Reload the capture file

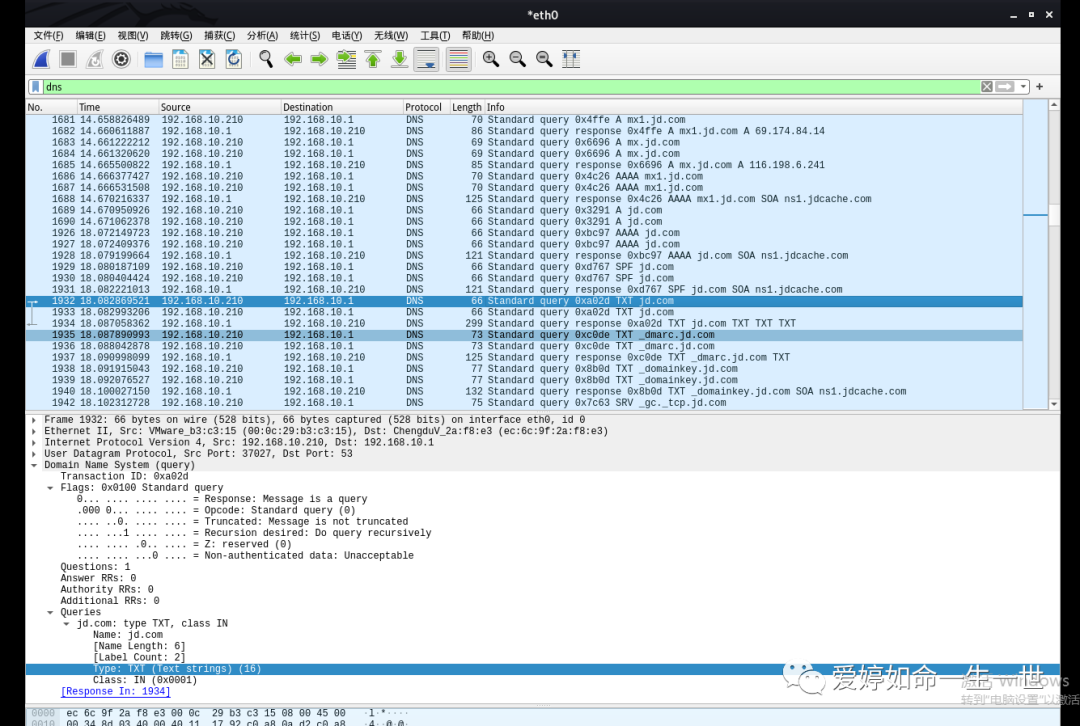click(x=233, y=59)
